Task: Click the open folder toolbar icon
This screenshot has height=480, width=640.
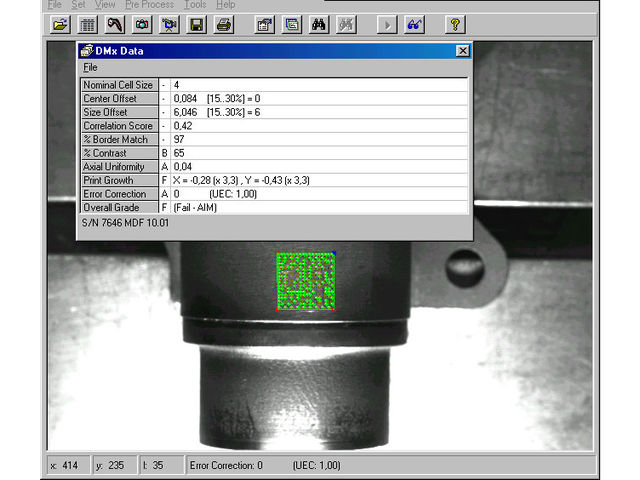Action: (59, 24)
